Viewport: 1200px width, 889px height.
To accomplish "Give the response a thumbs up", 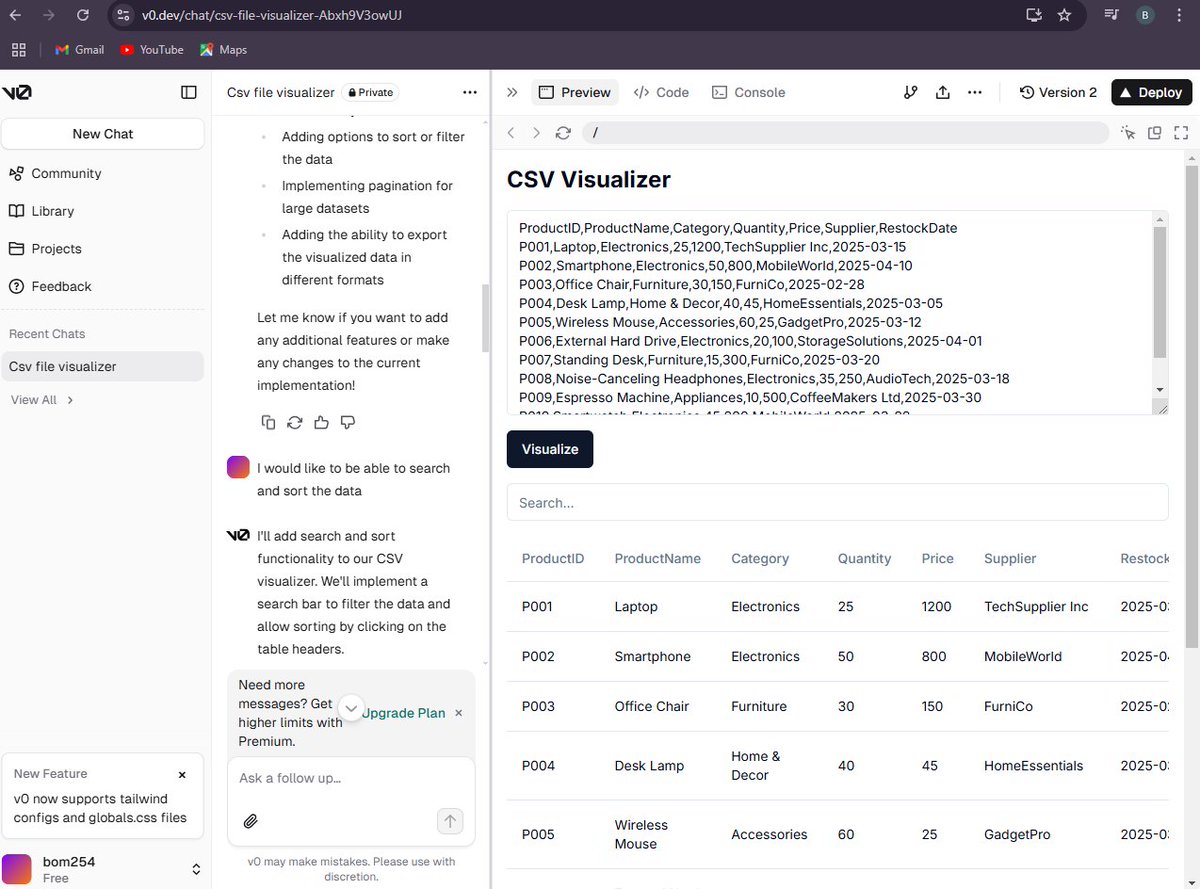I will 320,422.
